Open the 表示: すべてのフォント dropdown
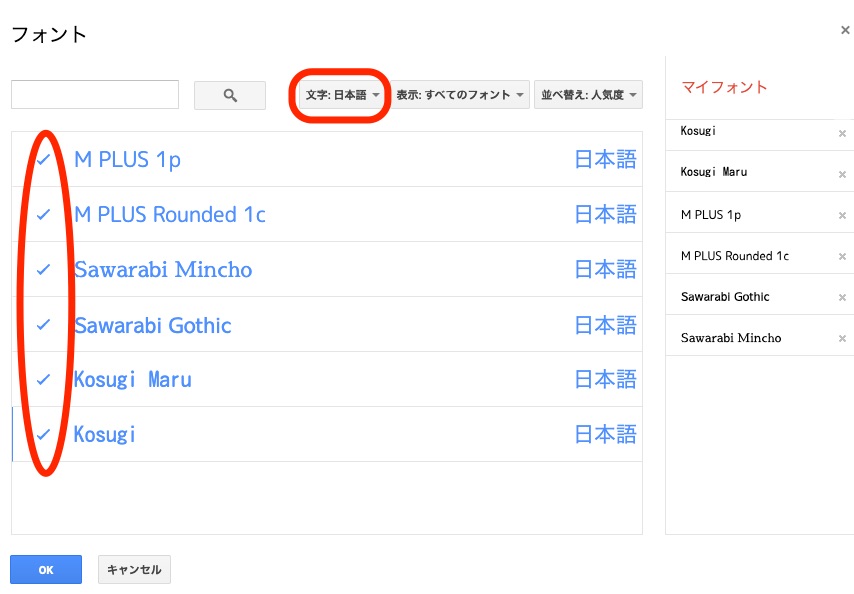The image size is (854, 594). tap(460, 95)
